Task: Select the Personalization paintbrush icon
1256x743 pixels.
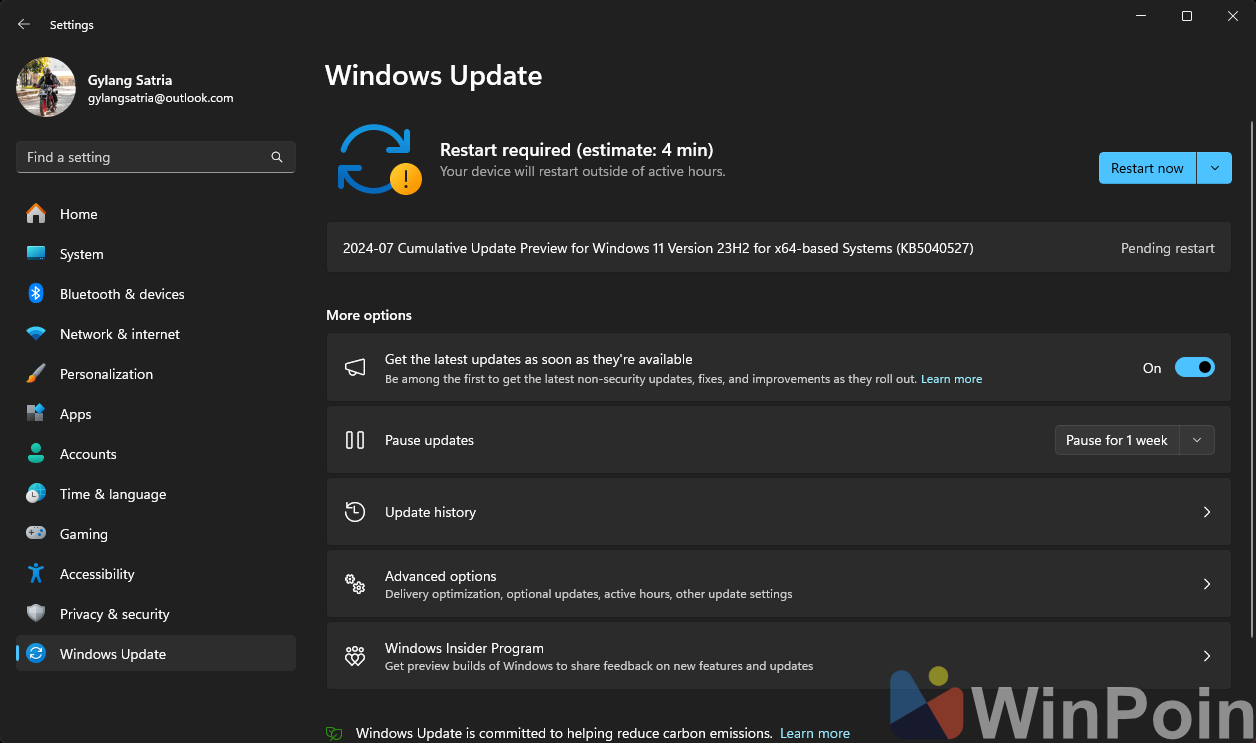Action: pos(36,374)
